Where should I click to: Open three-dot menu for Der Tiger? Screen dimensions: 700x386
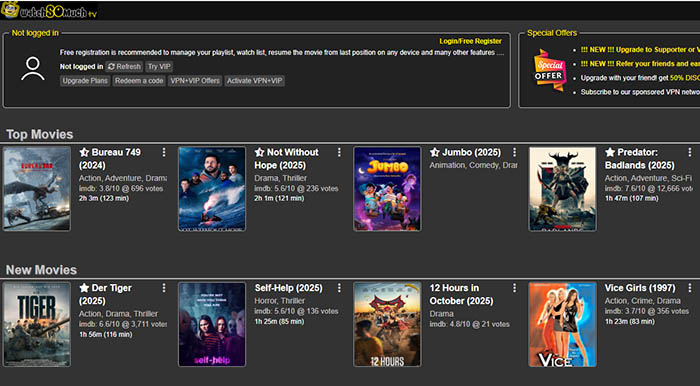[164, 288]
